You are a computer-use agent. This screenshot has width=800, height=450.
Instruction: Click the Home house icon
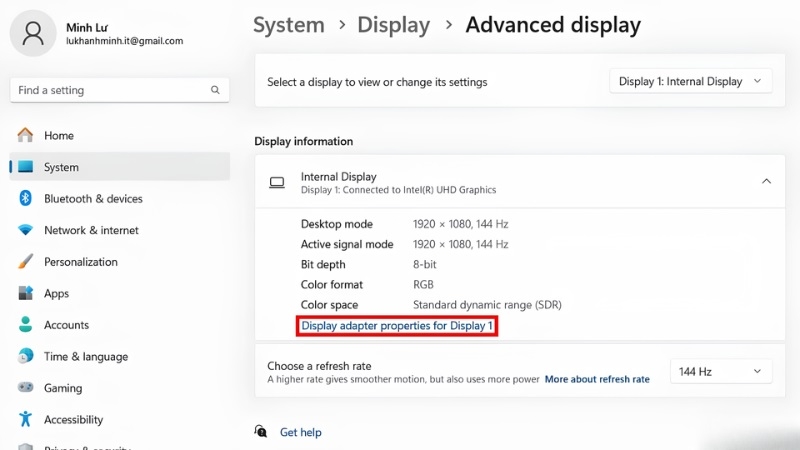pyautogui.click(x=25, y=135)
